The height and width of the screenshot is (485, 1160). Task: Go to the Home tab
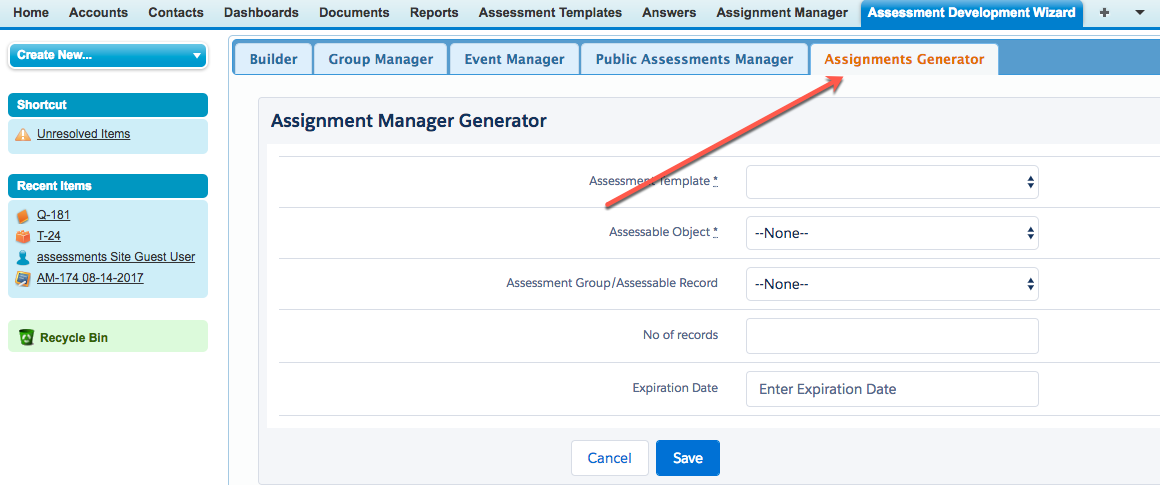(32, 13)
